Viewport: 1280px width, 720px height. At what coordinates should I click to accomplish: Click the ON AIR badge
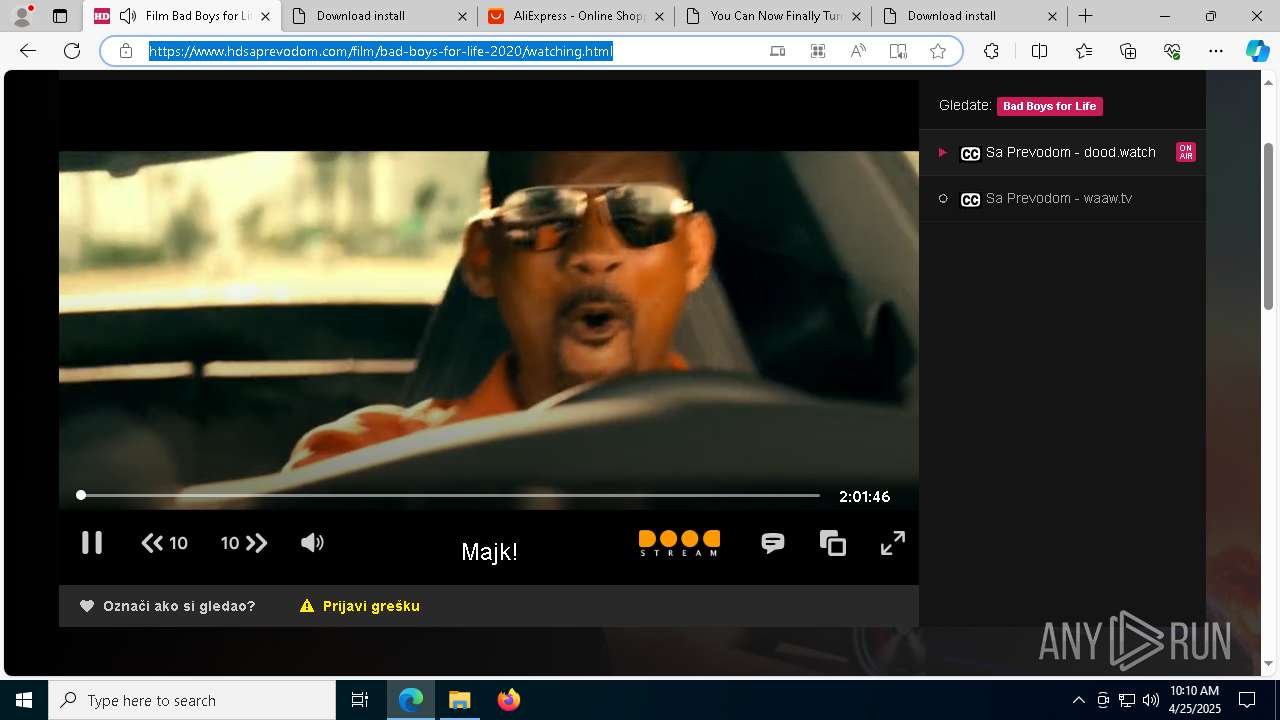(1186, 152)
